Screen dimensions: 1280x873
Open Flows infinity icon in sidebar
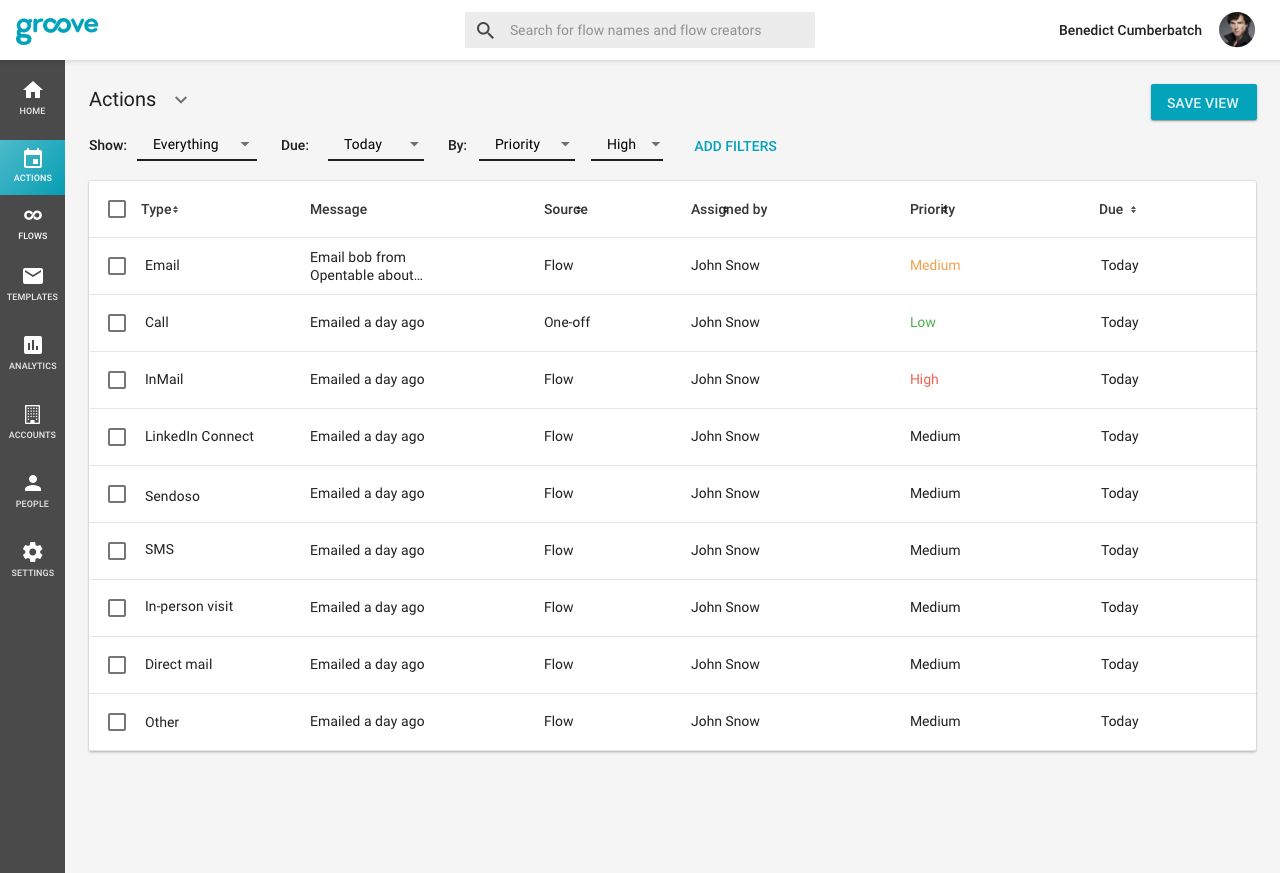(x=33, y=215)
